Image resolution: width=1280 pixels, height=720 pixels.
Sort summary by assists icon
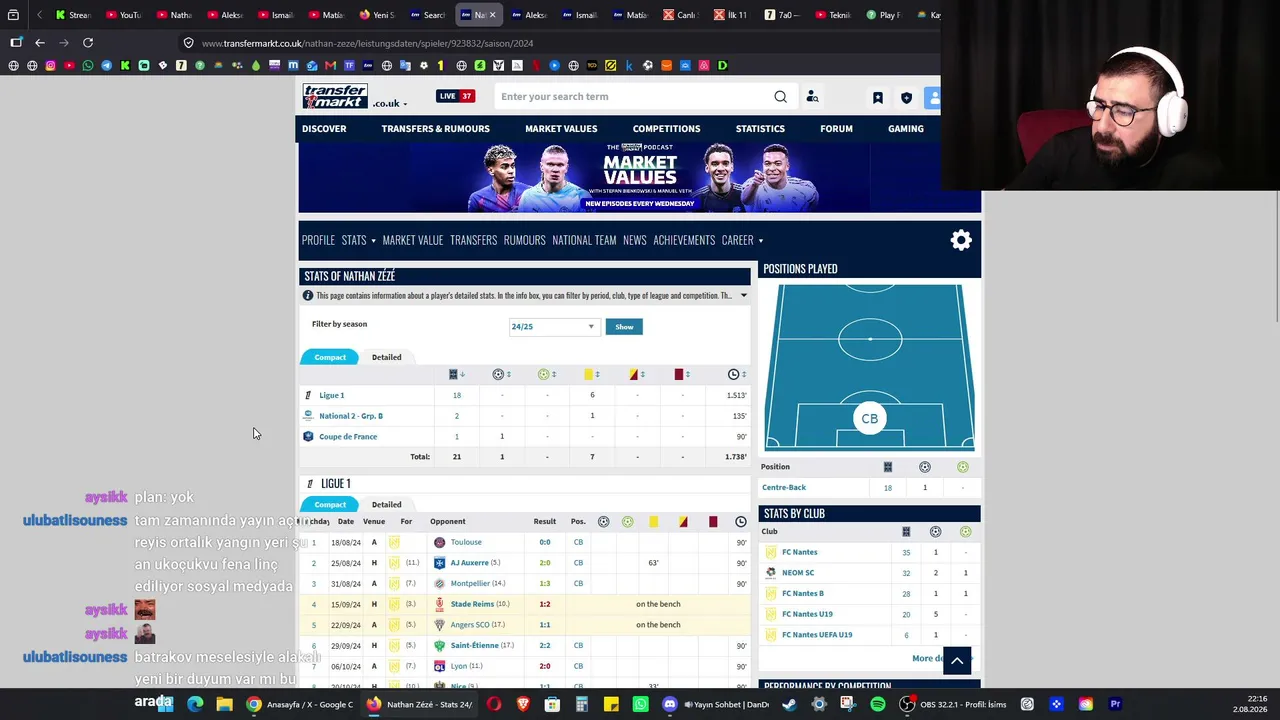click(546, 374)
